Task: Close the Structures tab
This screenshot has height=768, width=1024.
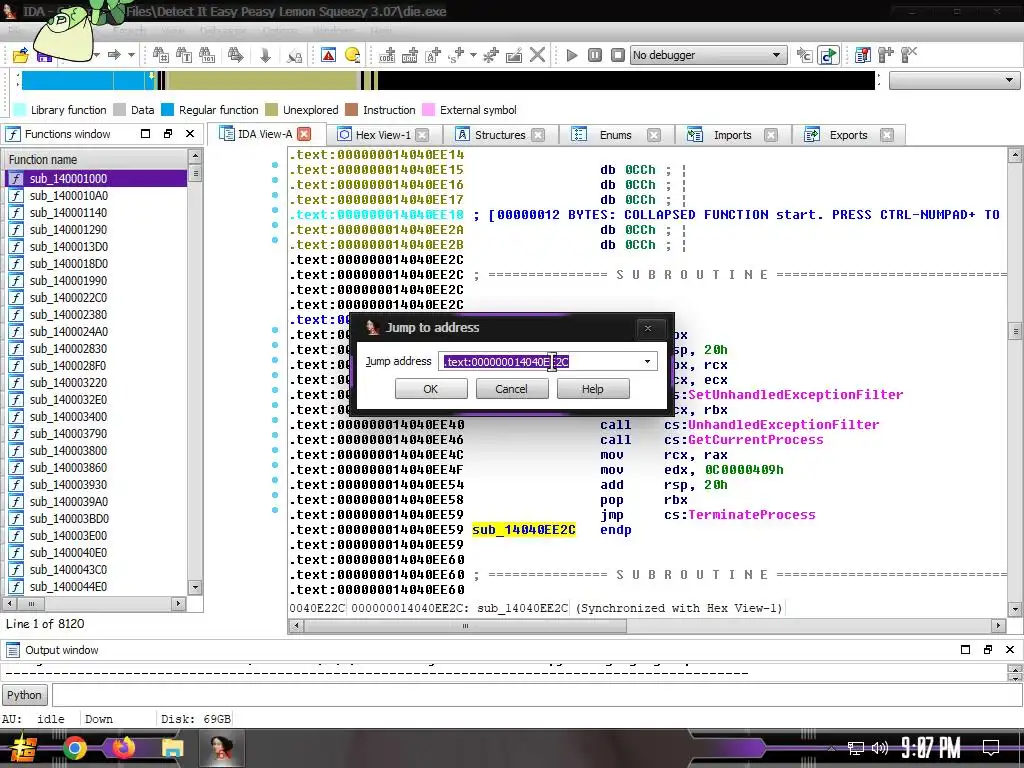Action: [538, 135]
